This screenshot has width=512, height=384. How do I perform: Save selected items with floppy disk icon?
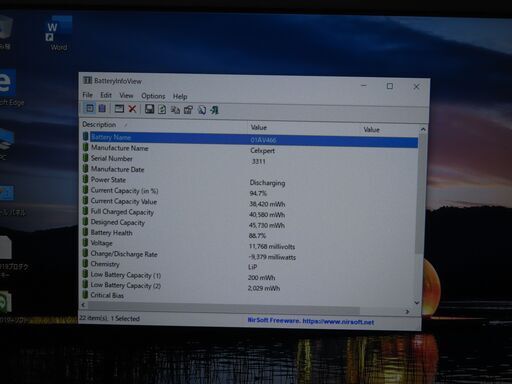[x=149, y=109]
